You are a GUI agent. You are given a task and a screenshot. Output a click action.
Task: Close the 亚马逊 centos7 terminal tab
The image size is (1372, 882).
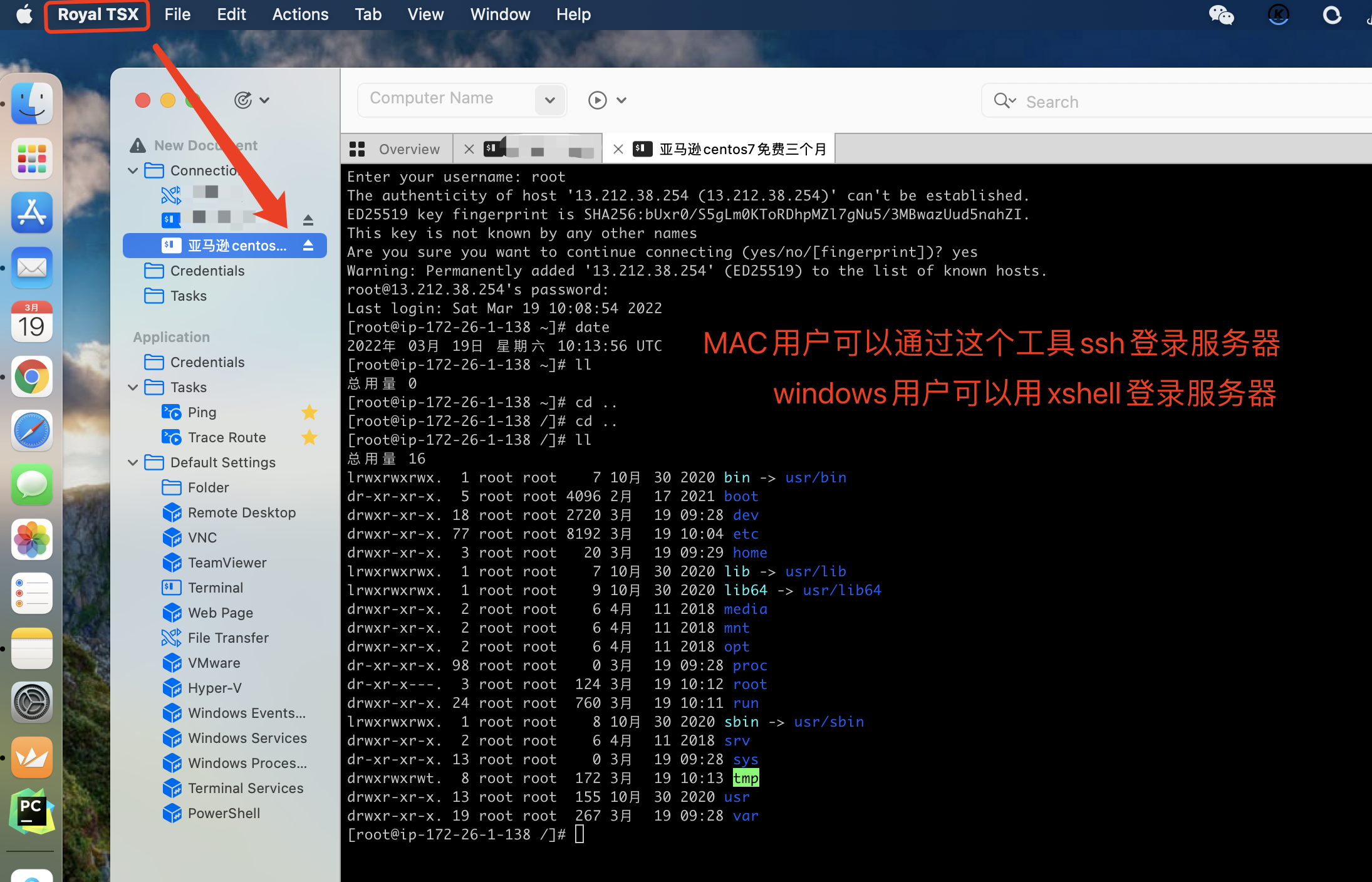(618, 149)
